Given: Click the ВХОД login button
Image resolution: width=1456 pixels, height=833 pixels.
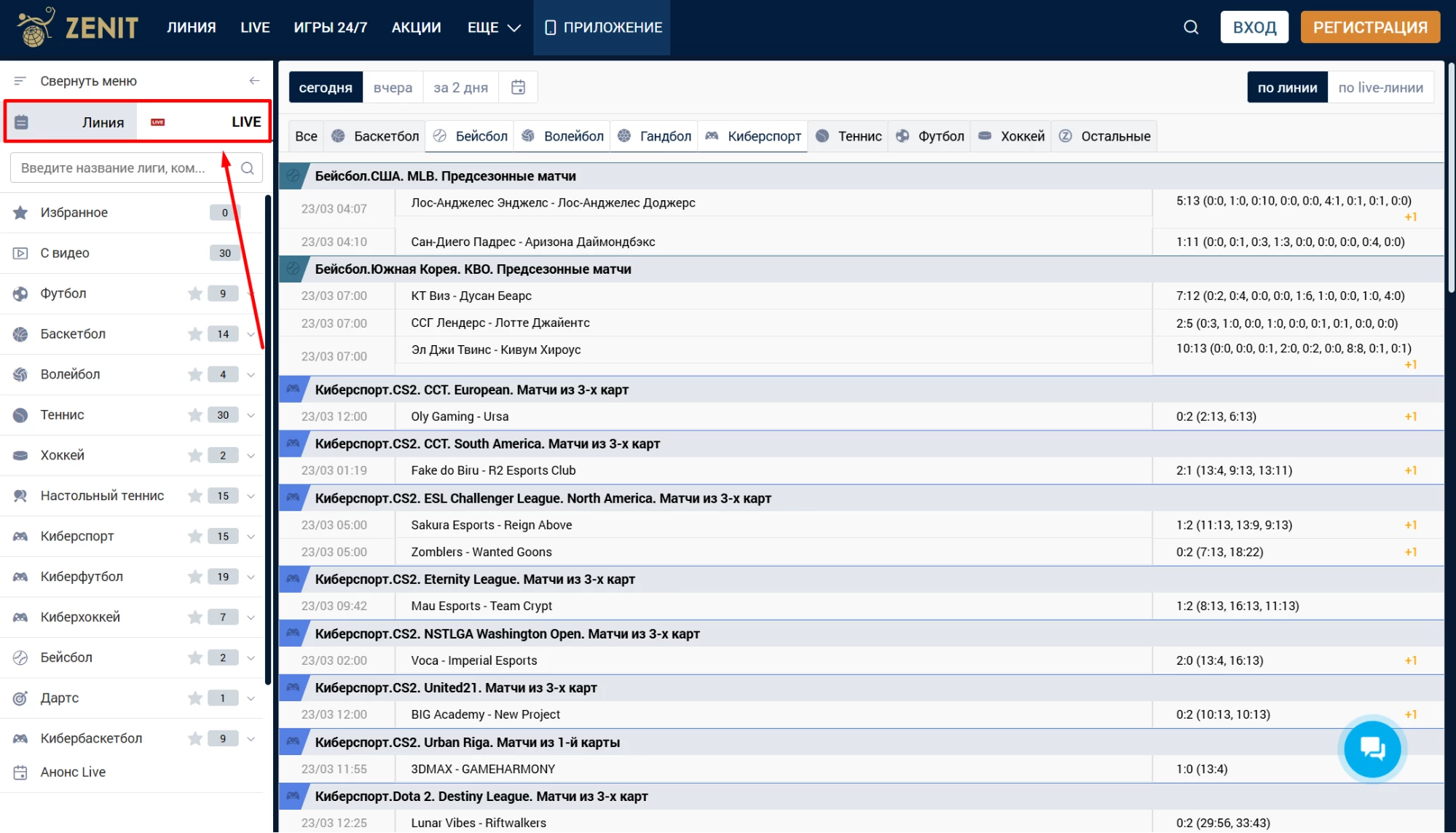Looking at the screenshot, I should (x=1254, y=28).
